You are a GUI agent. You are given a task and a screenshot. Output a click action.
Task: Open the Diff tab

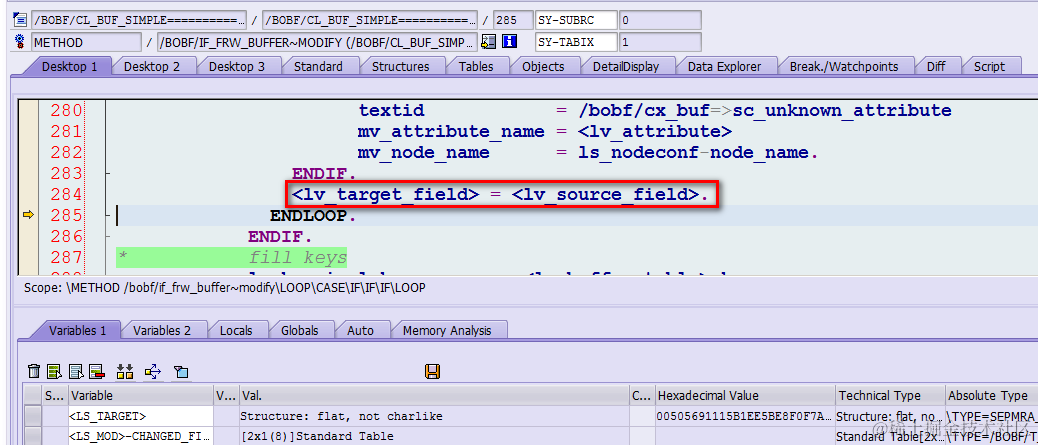point(936,66)
